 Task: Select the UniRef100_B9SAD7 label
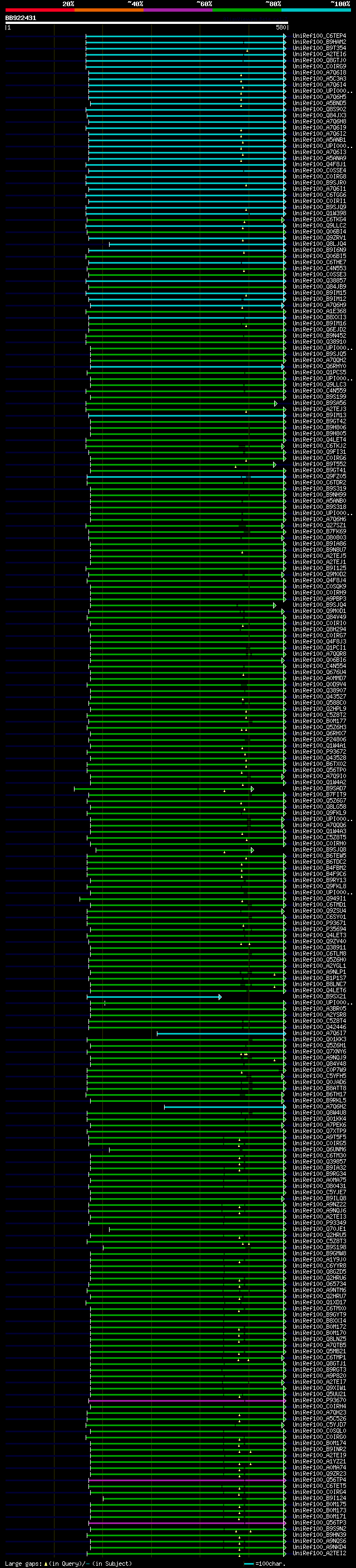[319, 789]
